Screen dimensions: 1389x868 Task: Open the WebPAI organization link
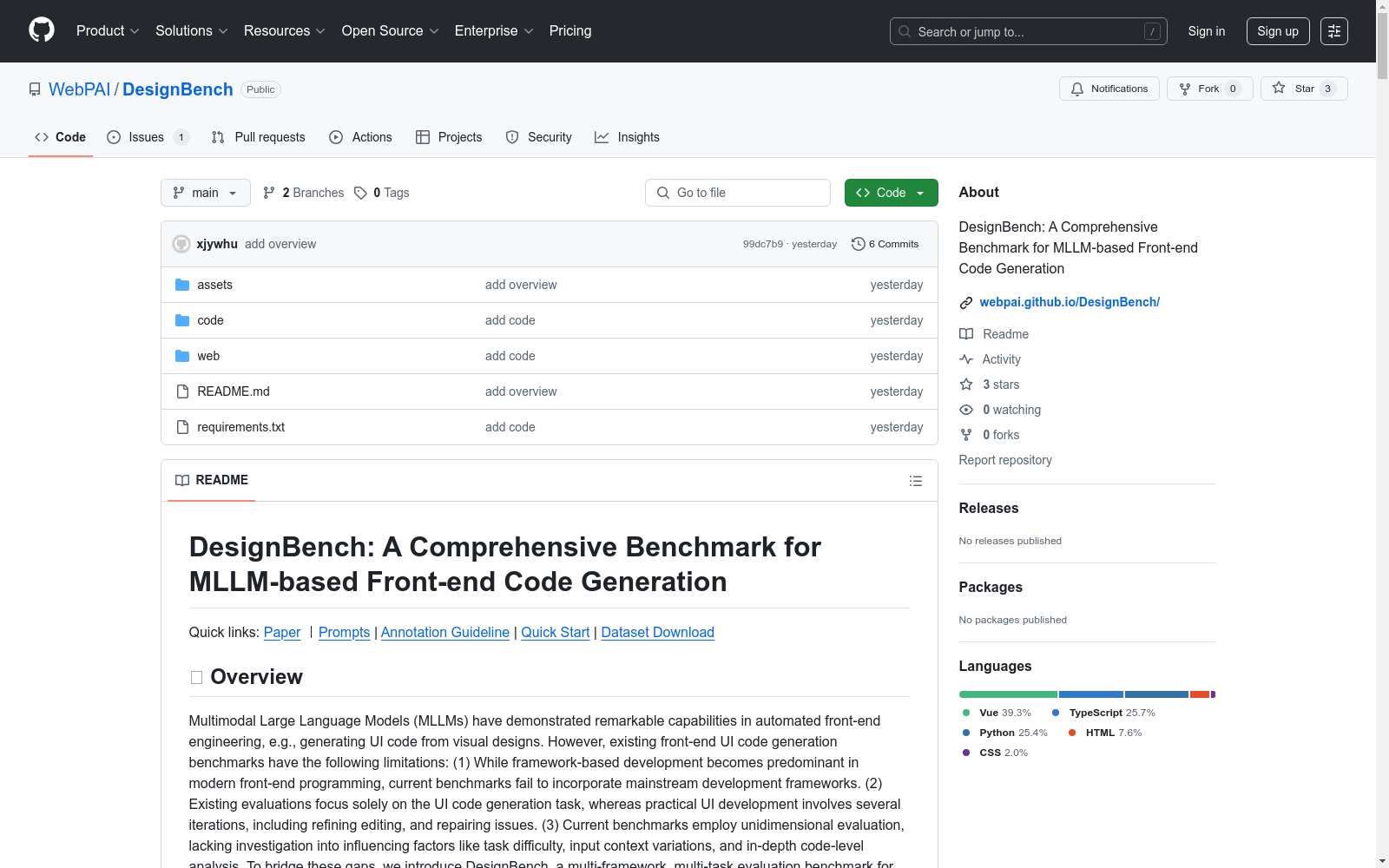pyautogui.click(x=80, y=89)
